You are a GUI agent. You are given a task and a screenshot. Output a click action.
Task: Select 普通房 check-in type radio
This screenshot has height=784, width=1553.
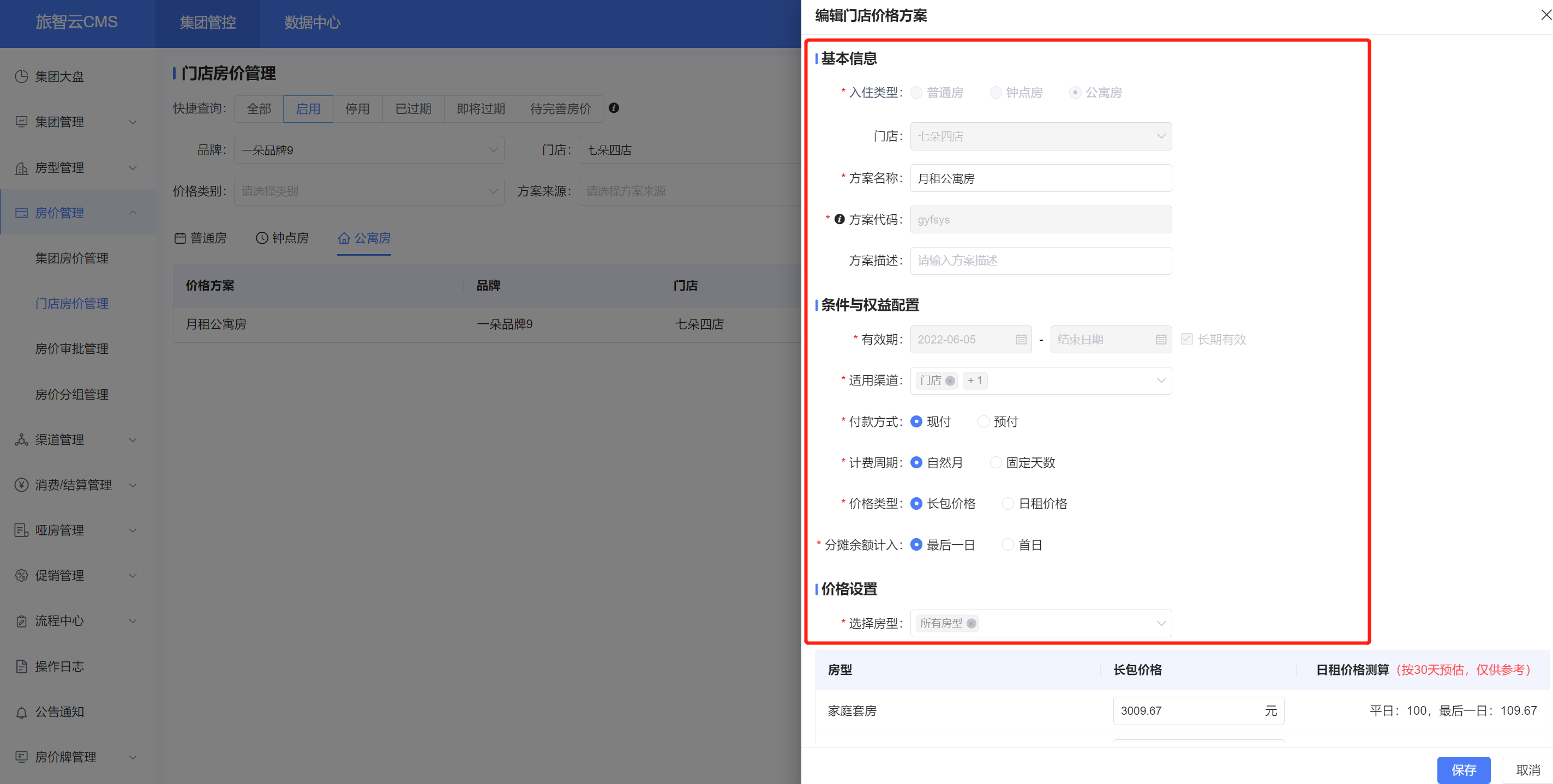[916, 92]
